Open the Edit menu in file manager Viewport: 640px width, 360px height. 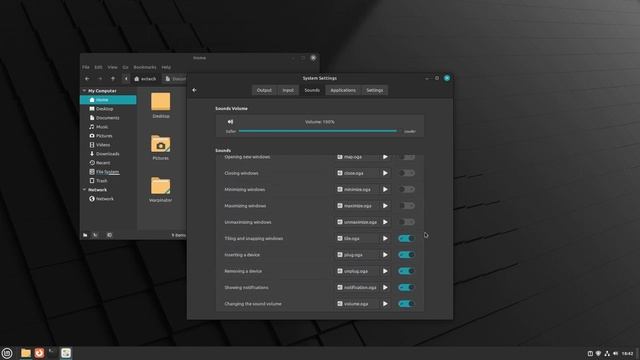[x=98, y=67]
